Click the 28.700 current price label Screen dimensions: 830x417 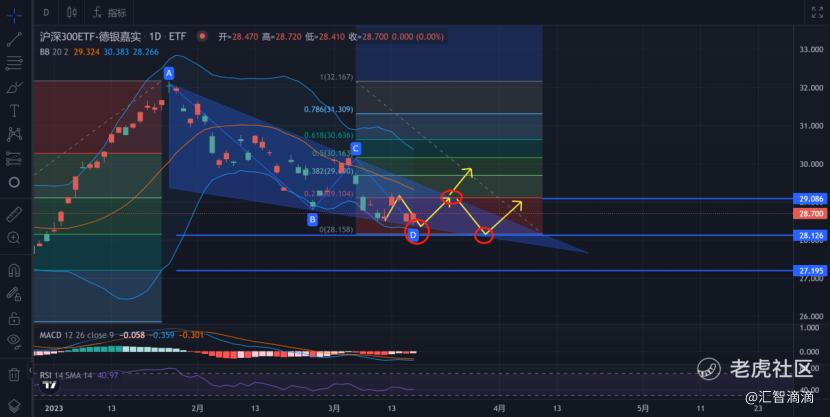pos(811,214)
